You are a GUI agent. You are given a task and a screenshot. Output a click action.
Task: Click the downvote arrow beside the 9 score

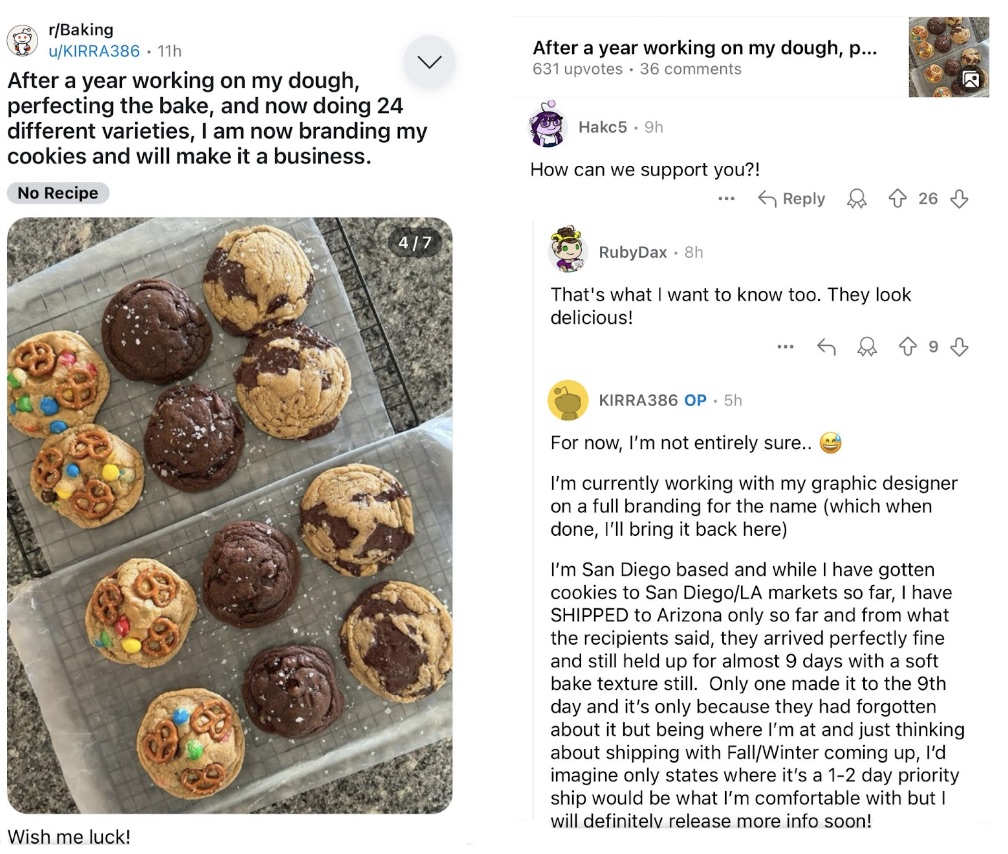pyautogui.click(x=960, y=346)
